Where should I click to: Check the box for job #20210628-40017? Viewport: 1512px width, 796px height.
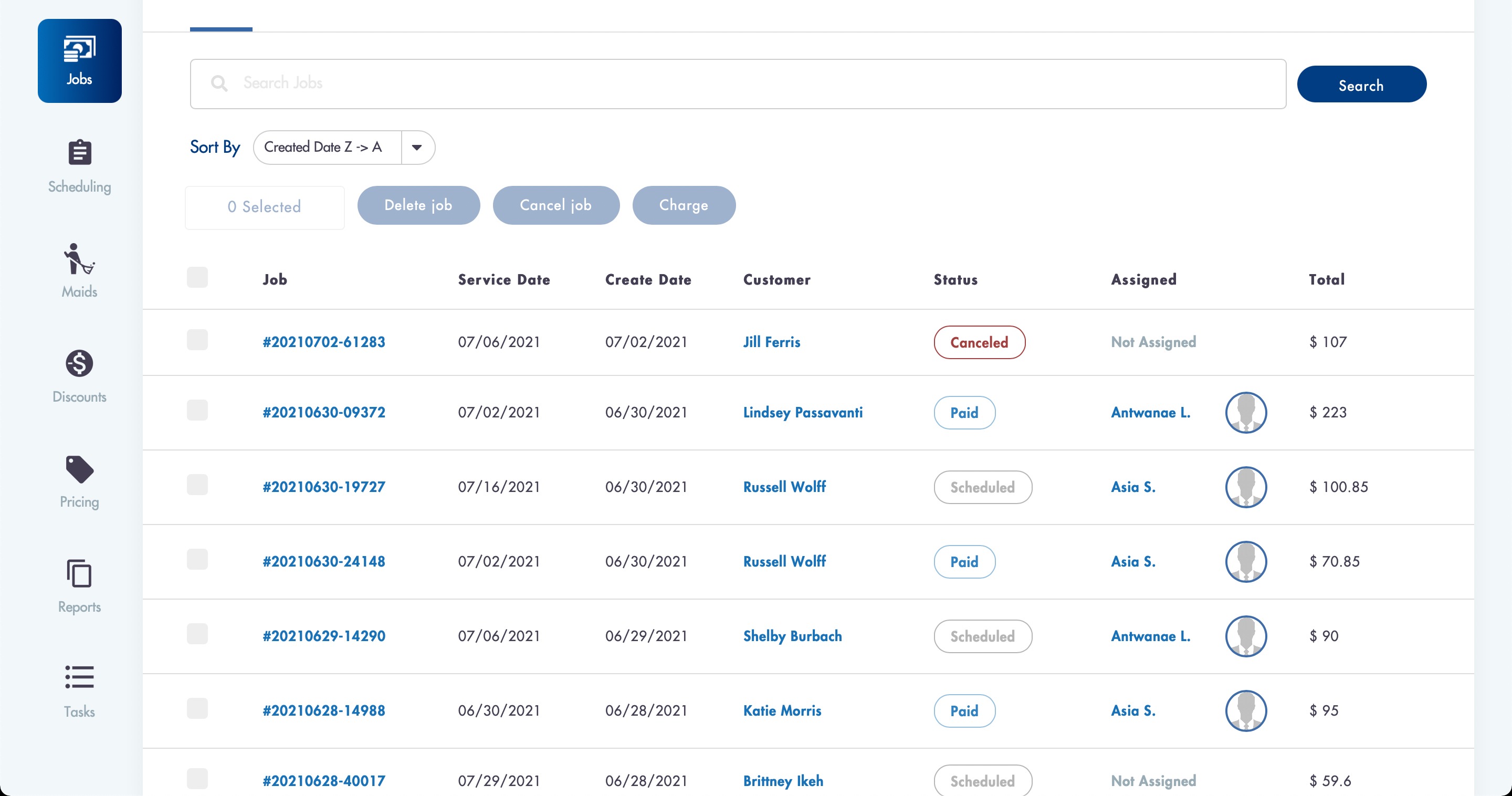[x=197, y=778]
